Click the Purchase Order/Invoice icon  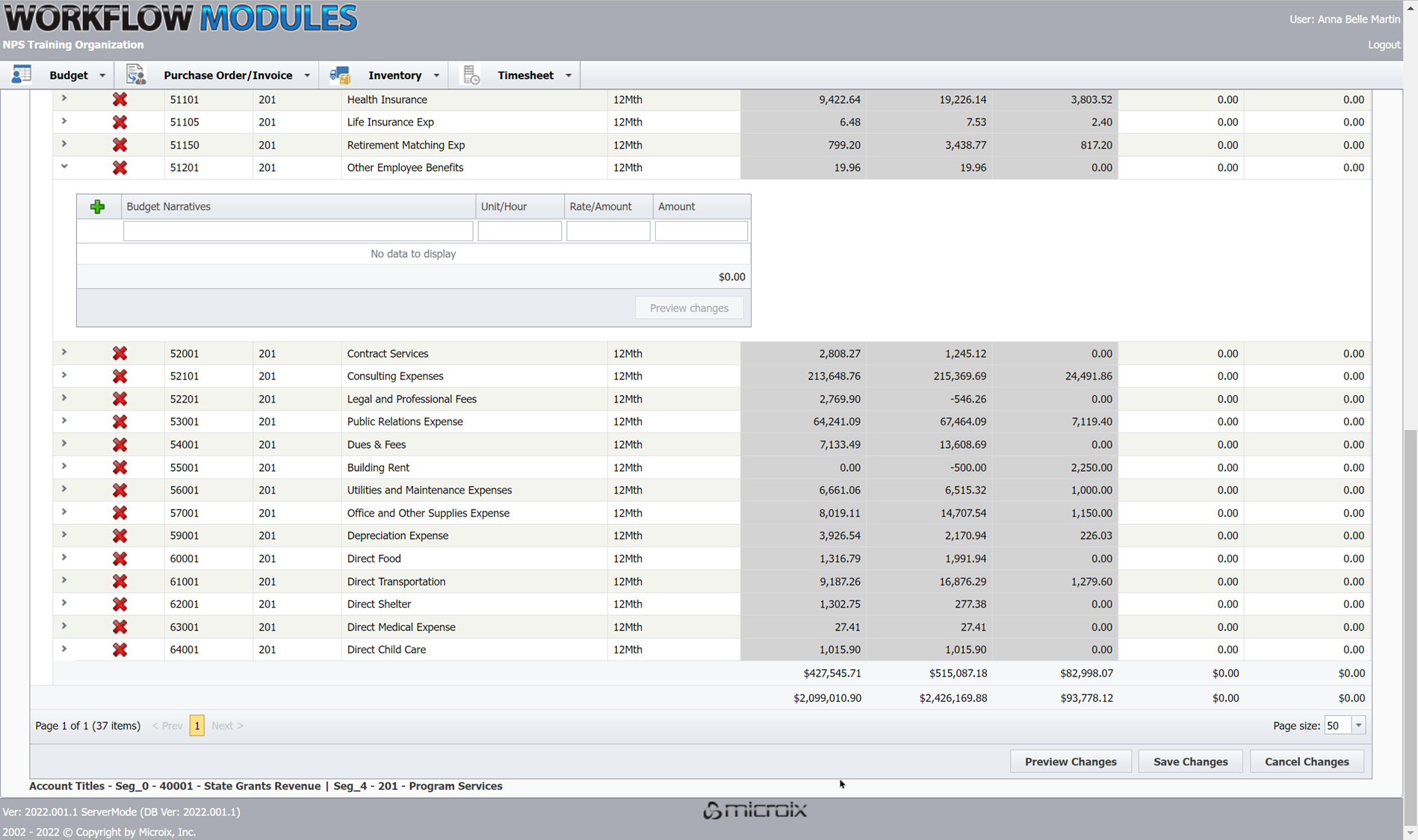[x=135, y=75]
